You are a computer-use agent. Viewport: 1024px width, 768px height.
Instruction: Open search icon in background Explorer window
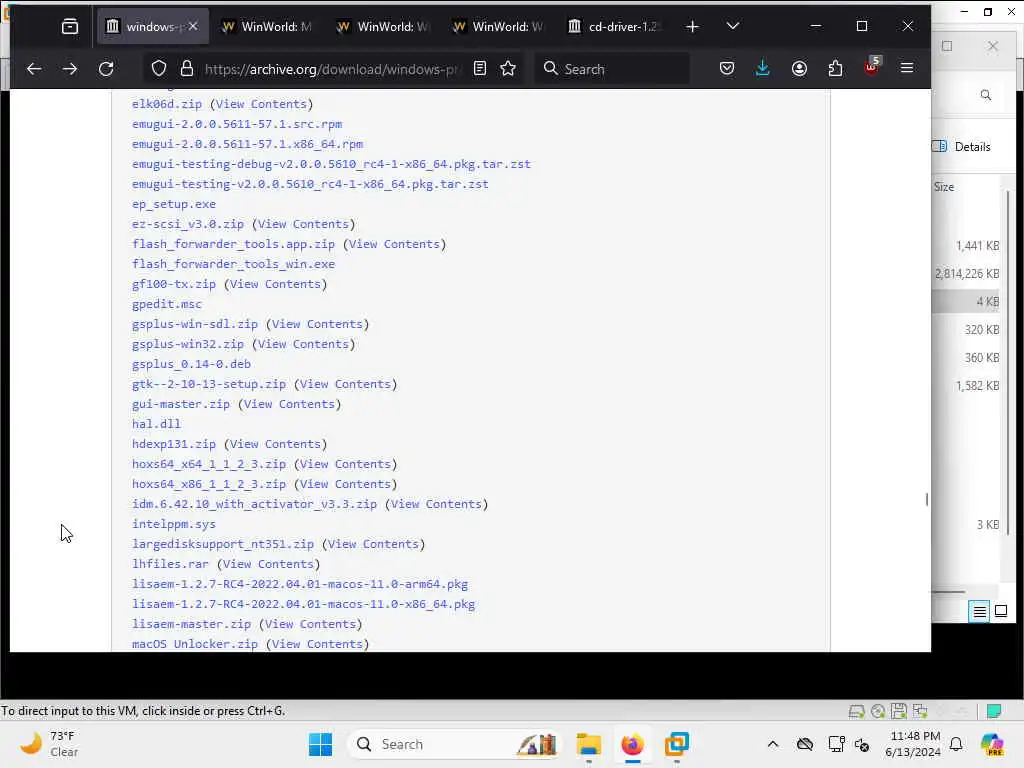(986, 95)
